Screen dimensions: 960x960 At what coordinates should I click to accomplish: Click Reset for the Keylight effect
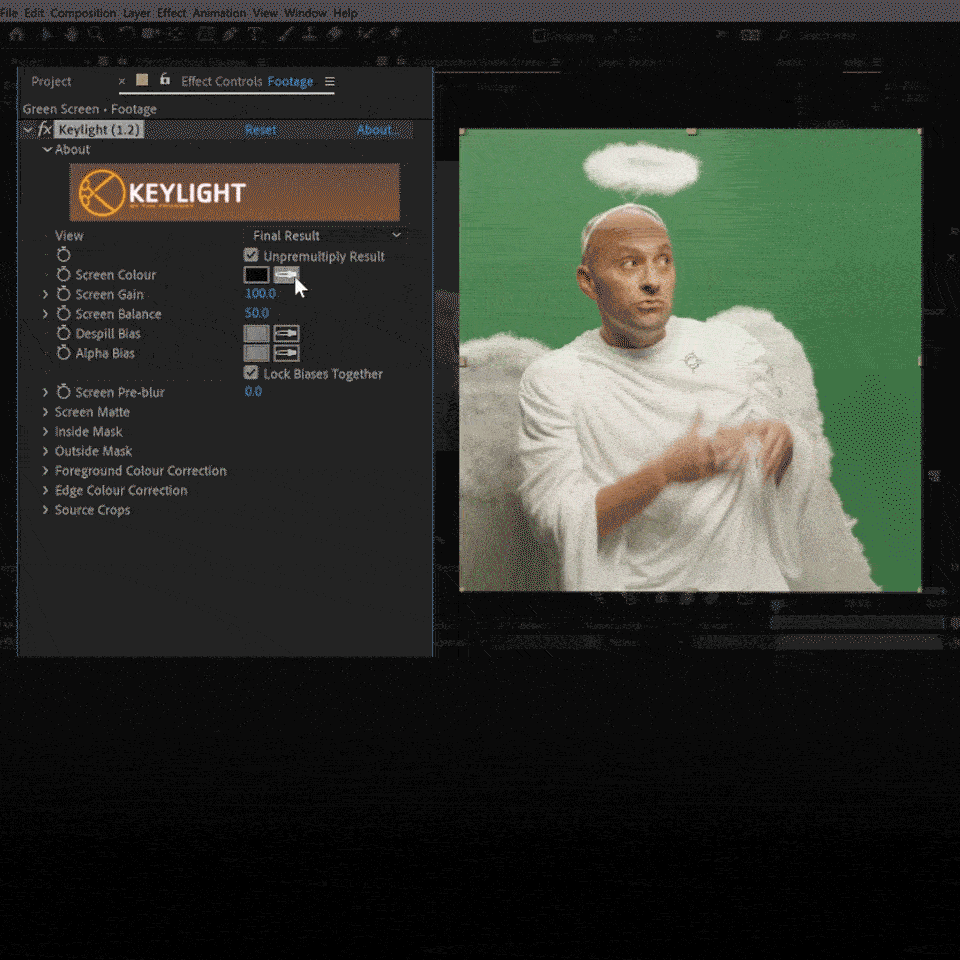(x=261, y=129)
